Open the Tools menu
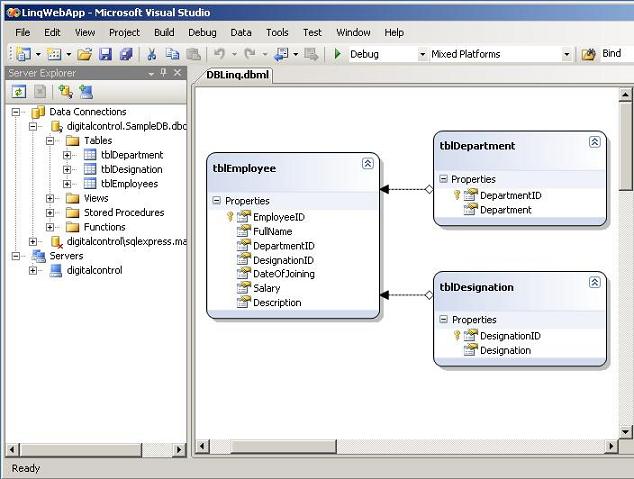 (x=277, y=32)
